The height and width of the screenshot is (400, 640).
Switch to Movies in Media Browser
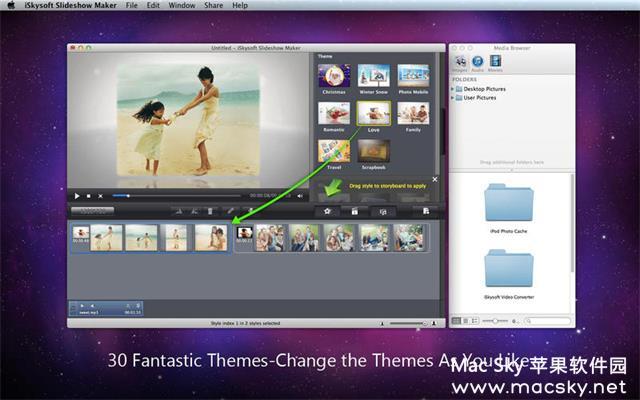click(x=495, y=64)
